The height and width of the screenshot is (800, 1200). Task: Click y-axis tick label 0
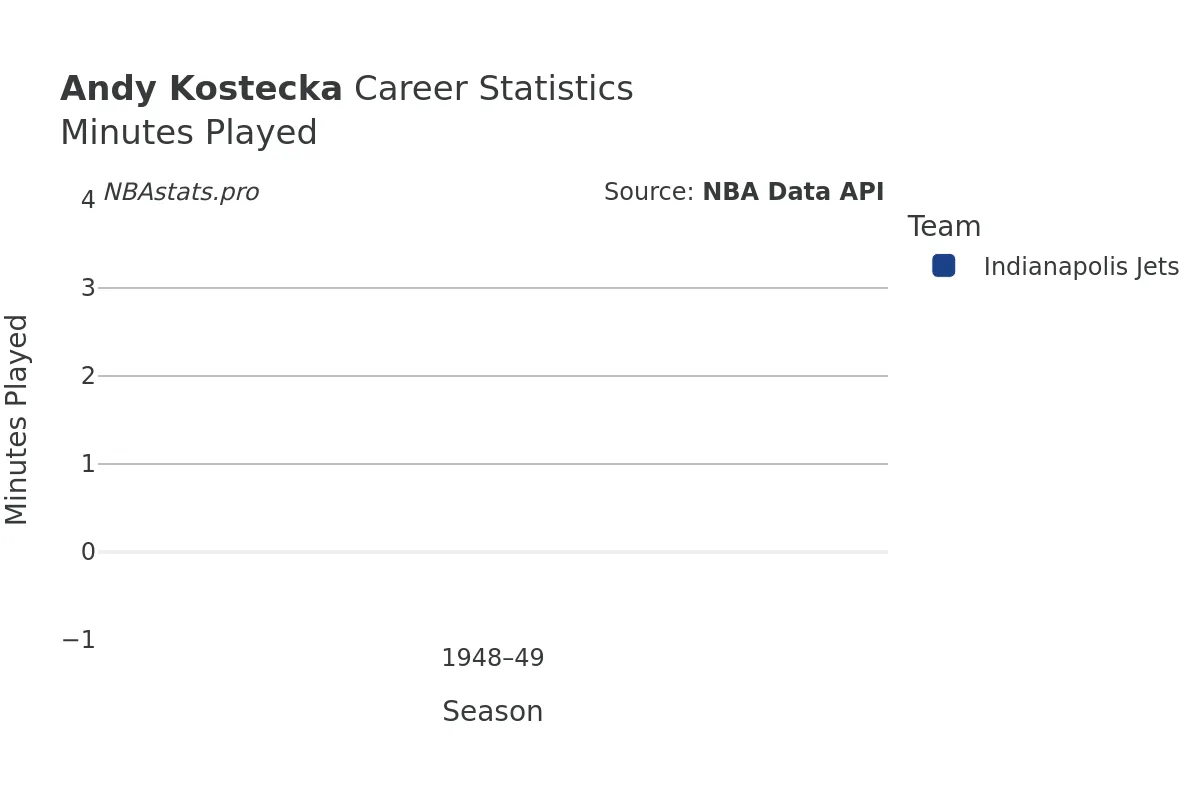coord(88,552)
